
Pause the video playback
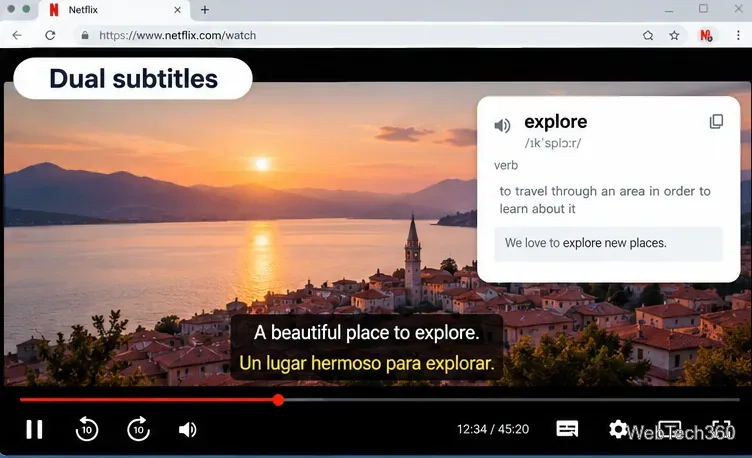[x=34, y=429]
